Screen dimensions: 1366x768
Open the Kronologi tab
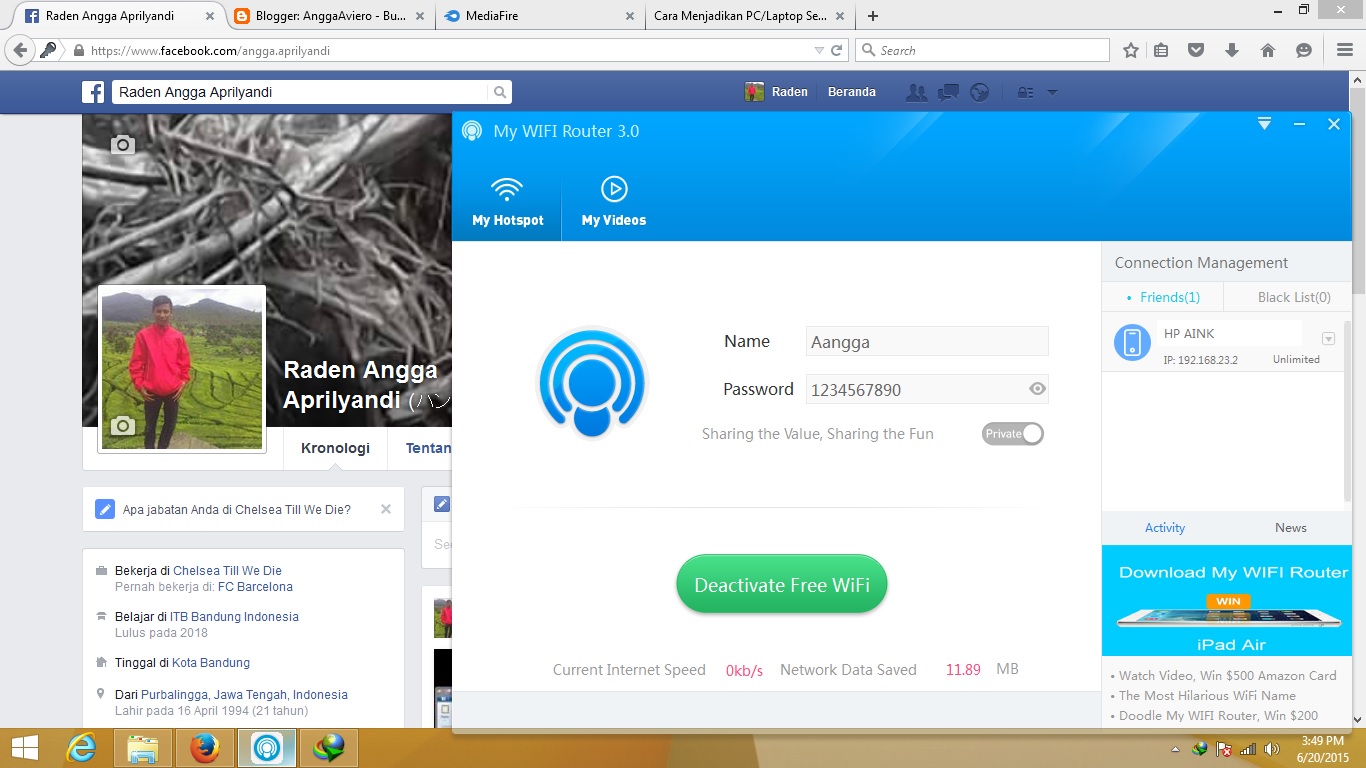(335, 448)
